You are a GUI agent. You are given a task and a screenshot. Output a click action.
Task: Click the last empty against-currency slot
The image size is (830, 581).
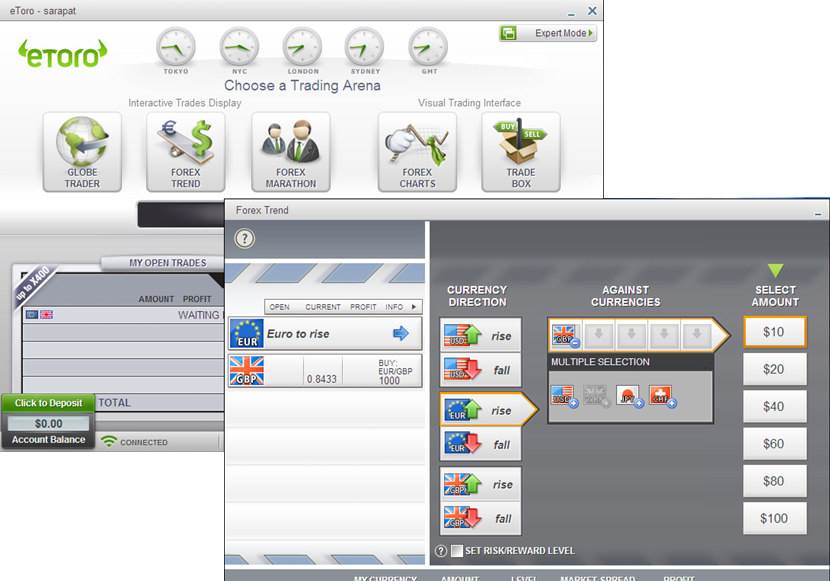pos(697,334)
